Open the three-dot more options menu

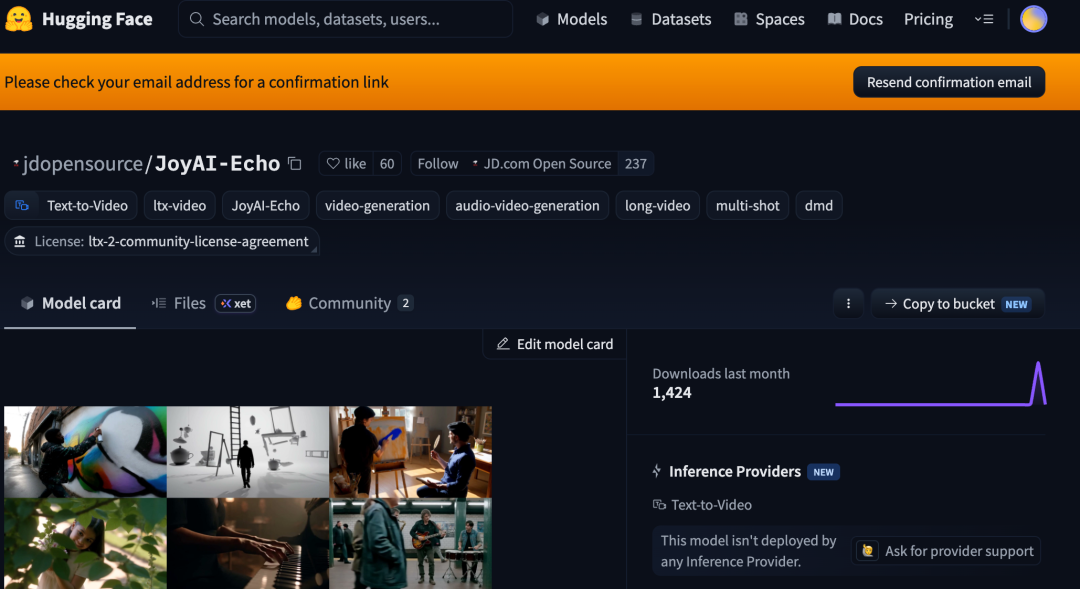coord(848,304)
